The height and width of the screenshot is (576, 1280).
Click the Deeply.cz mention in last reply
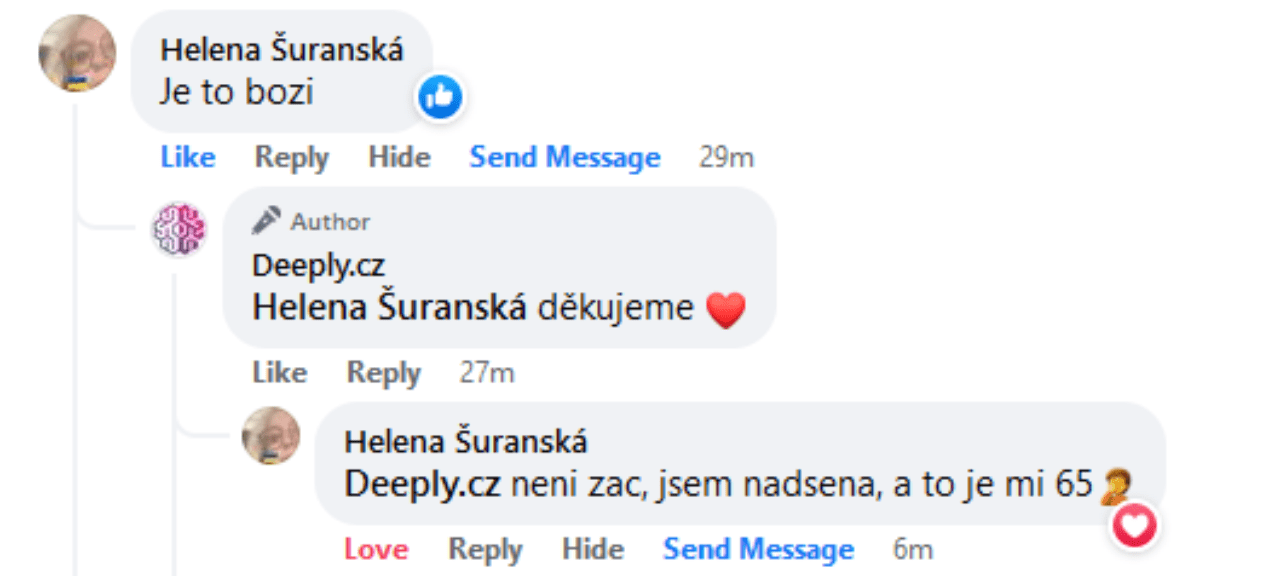pyautogui.click(x=422, y=484)
